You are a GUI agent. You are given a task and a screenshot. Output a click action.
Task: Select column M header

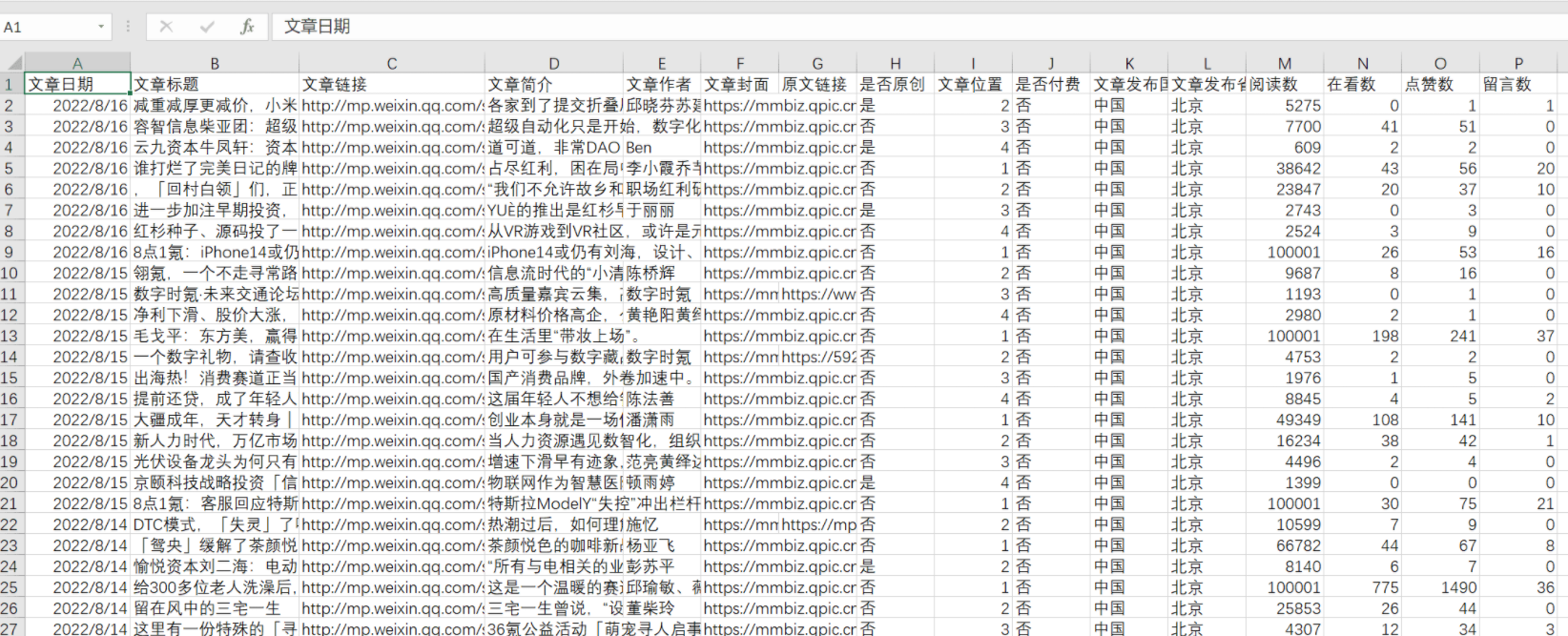pos(1285,63)
